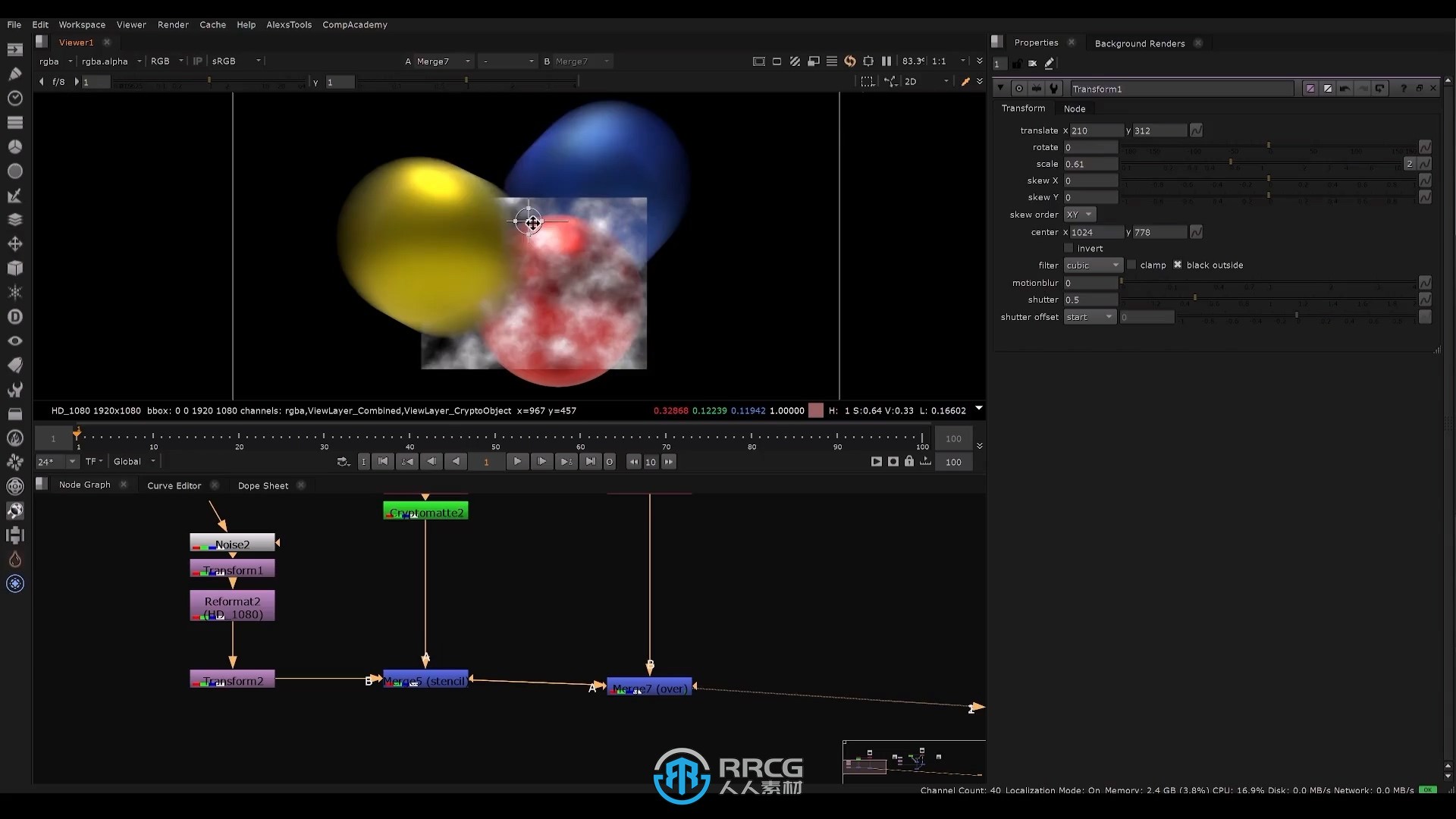Click the wrench icon in Transform1 header
This screenshot has height=819, width=1456.
[x=1053, y=89]
